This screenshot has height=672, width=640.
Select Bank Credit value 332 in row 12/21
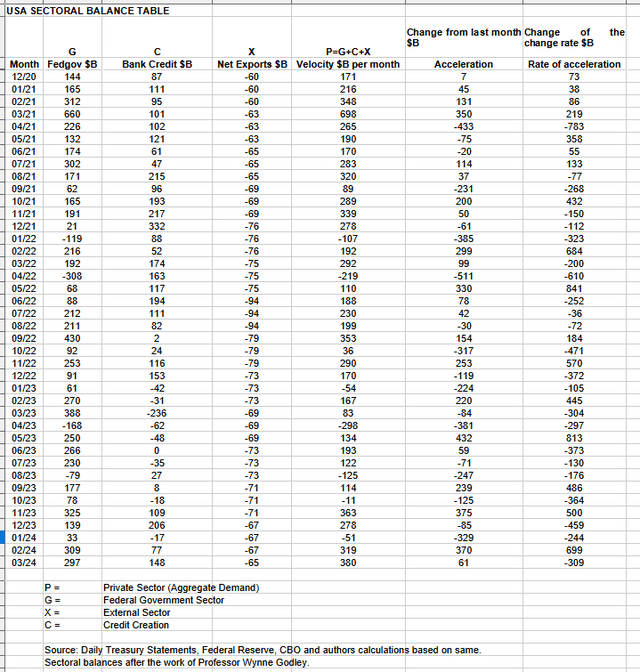[157, 226]
